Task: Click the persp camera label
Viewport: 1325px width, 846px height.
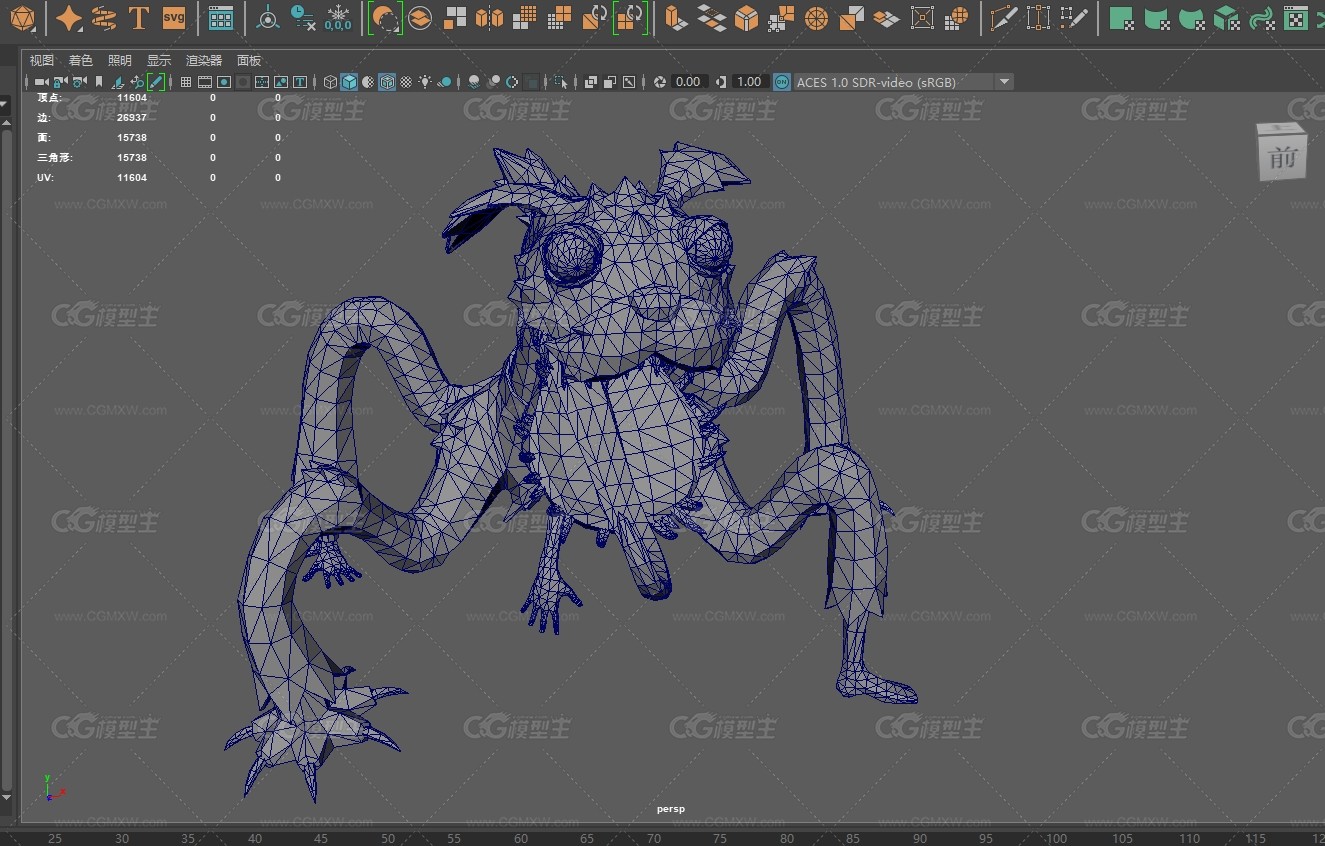Action: [671, 809]
